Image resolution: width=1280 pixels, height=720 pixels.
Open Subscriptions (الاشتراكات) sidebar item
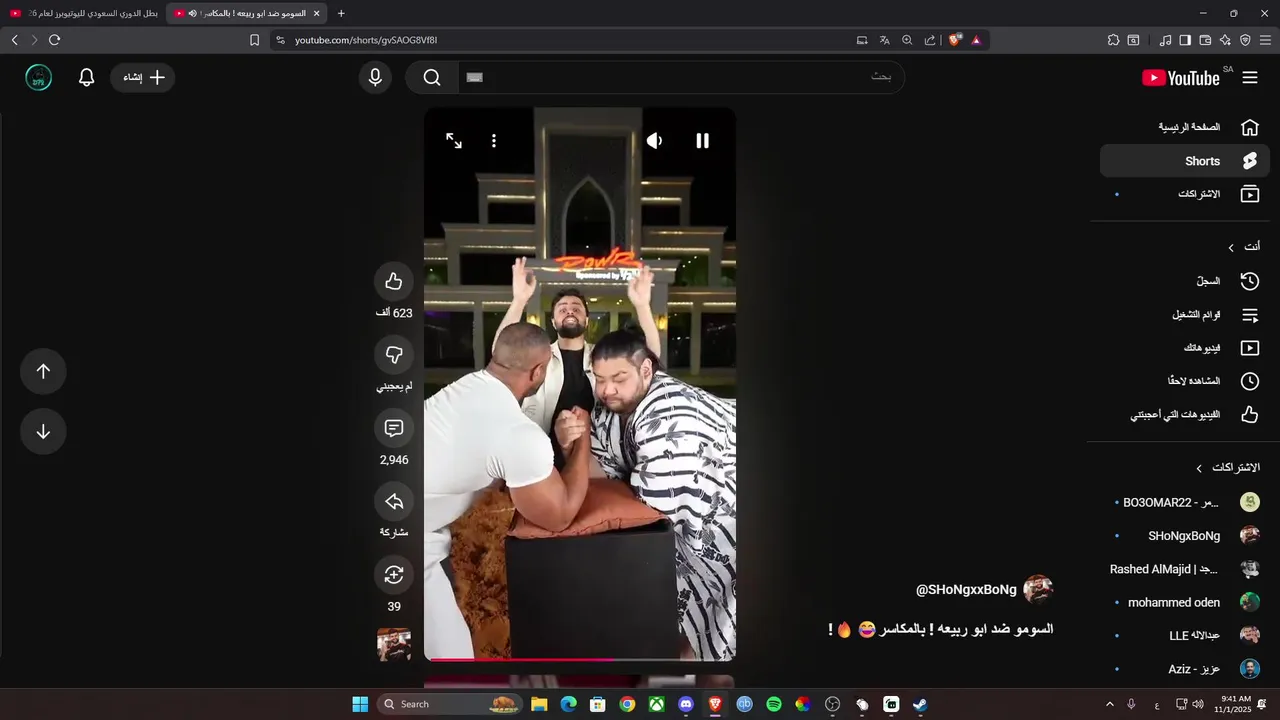pyautogui.click(x=1185, y=194)
